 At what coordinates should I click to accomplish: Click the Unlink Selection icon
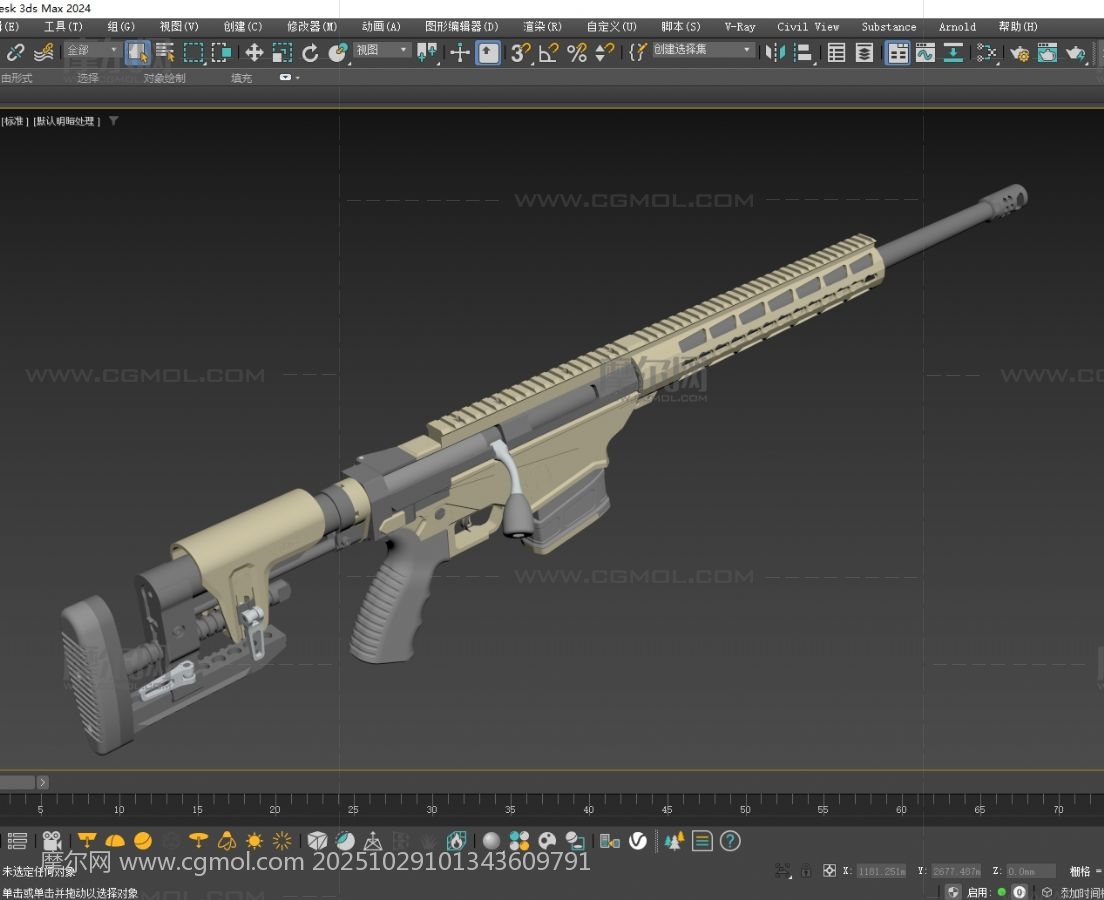pos(16,53)
